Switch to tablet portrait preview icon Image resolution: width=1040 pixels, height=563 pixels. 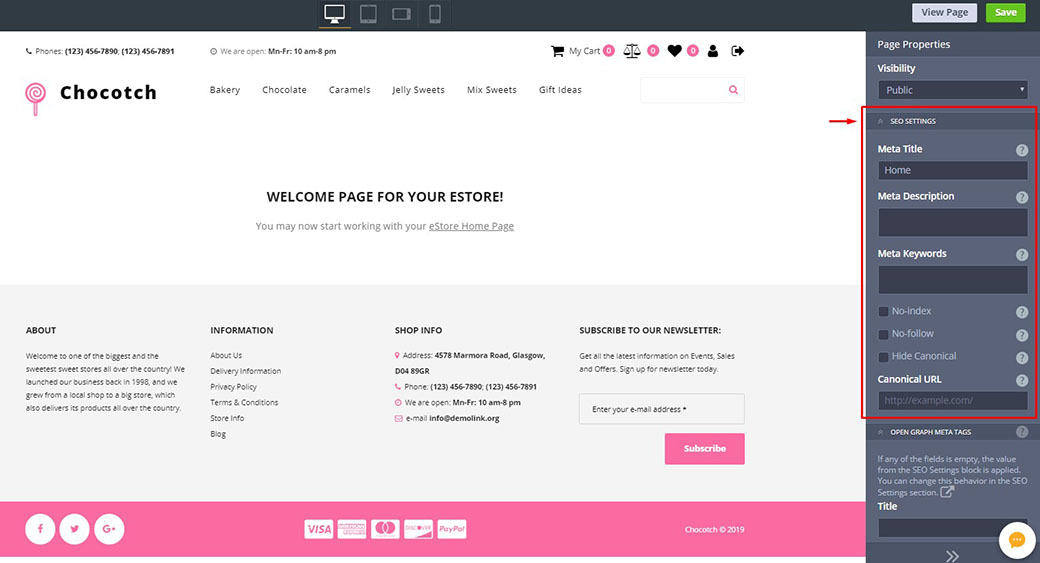point(368,13)
